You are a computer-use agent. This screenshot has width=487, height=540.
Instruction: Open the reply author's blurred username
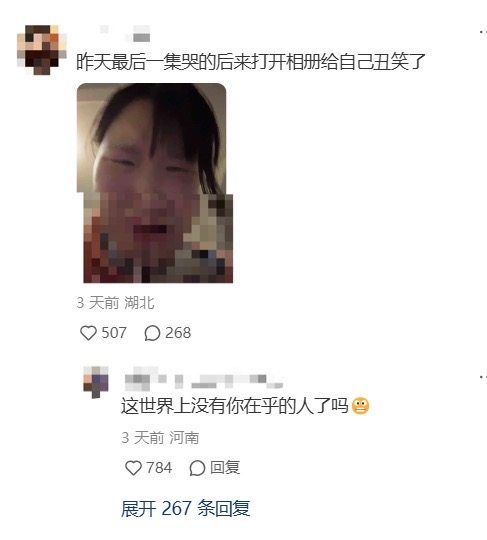(204, 378)
